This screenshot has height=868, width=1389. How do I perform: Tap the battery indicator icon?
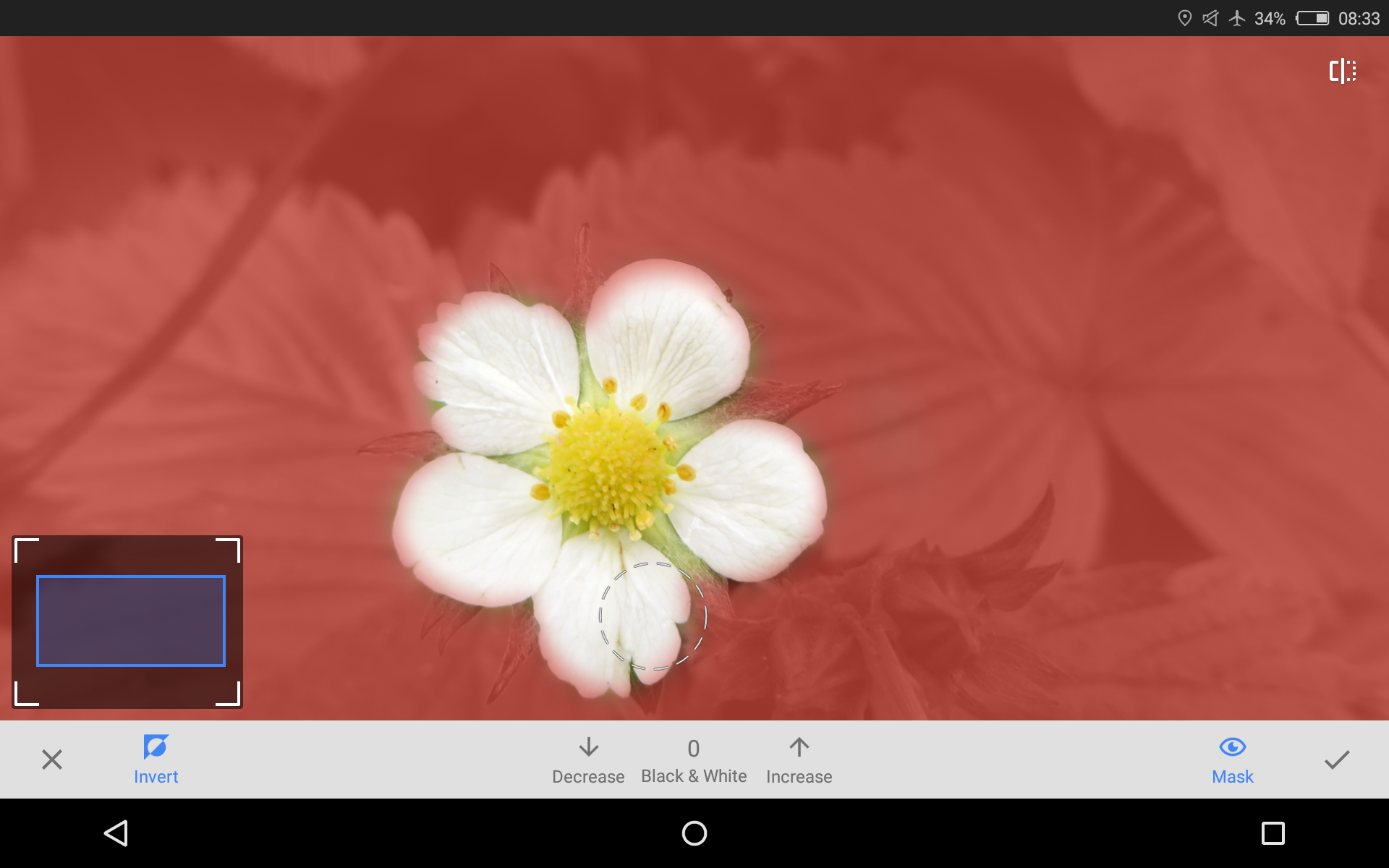[1312, 18]
